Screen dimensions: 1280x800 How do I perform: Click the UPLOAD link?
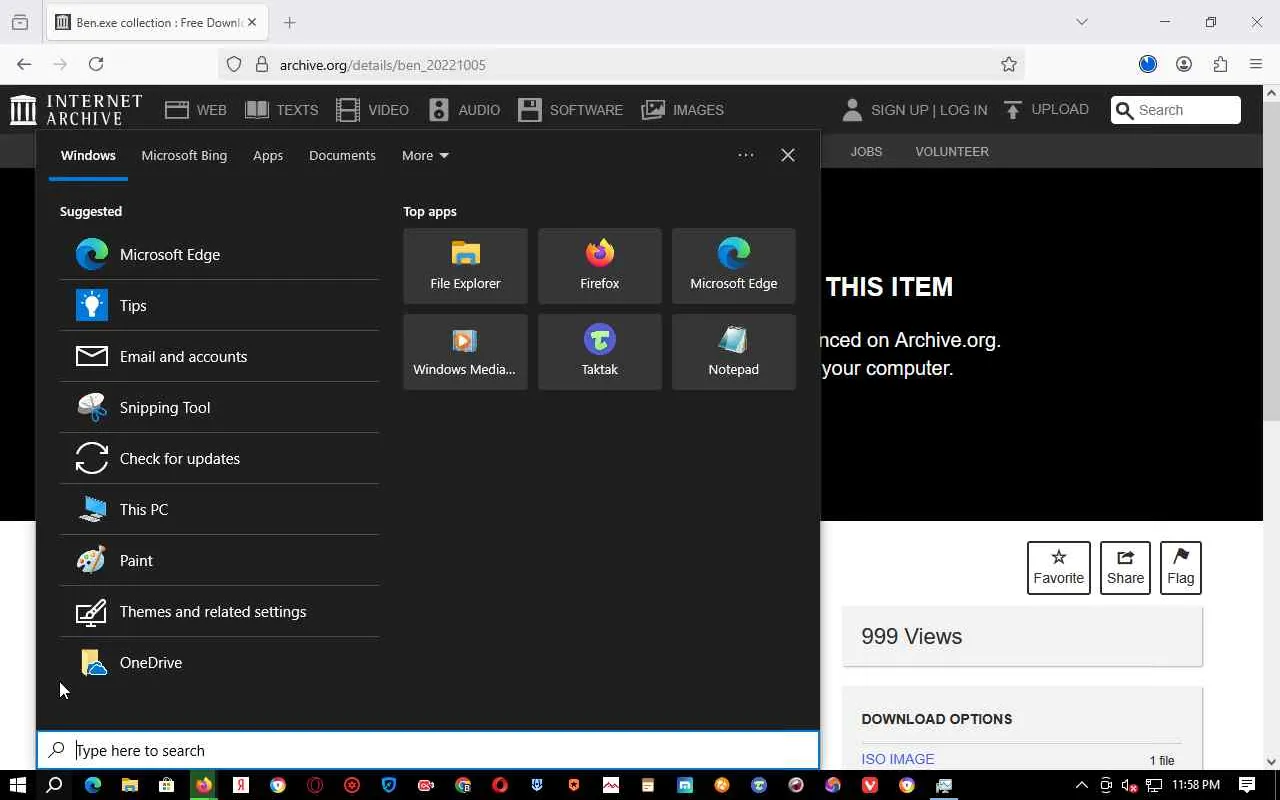1046,109
